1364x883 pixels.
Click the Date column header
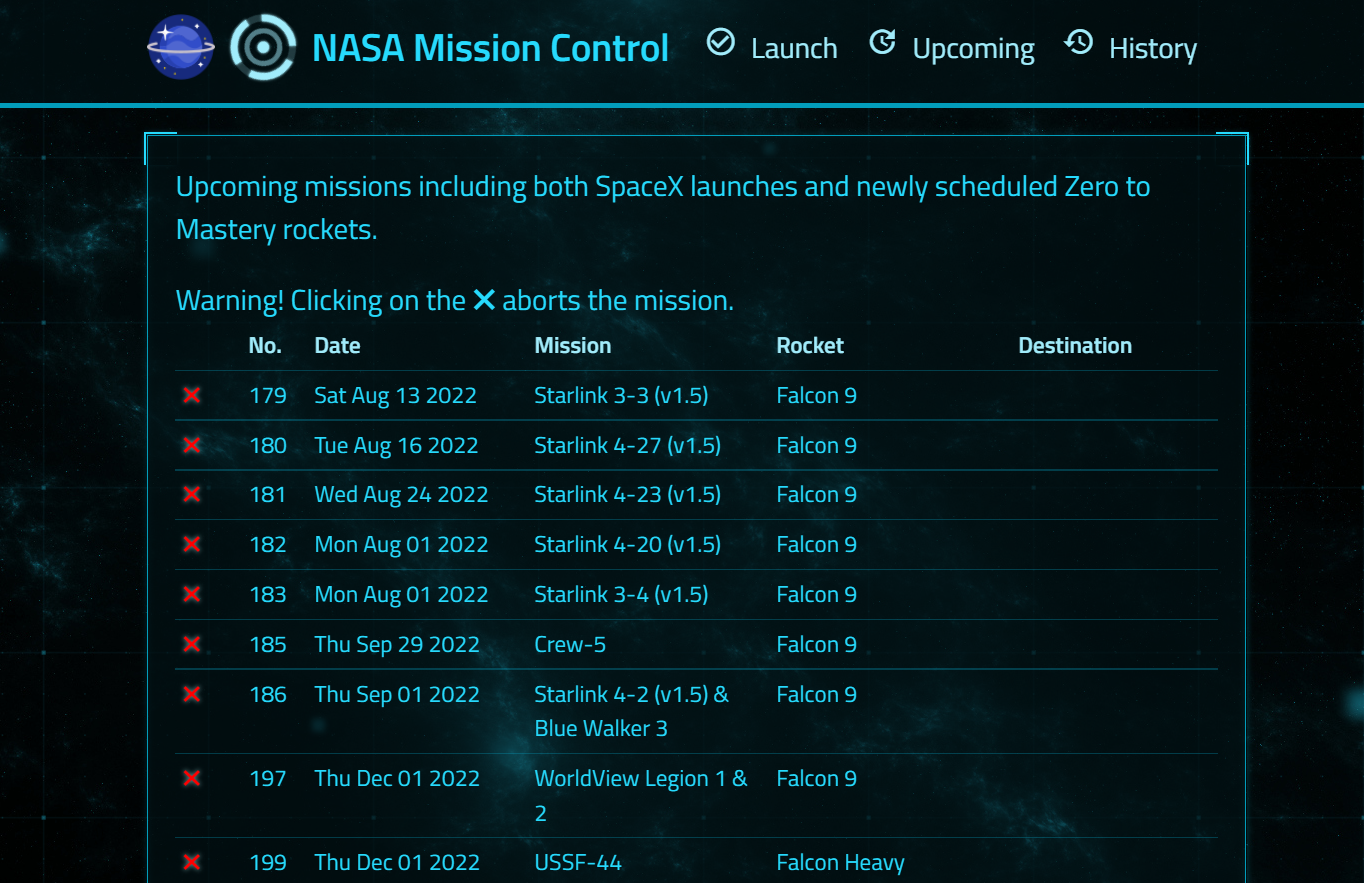[337, 345]
